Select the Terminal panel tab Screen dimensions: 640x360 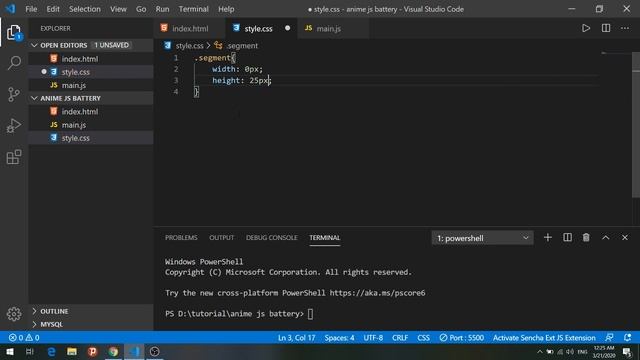(x=324, y=238)
